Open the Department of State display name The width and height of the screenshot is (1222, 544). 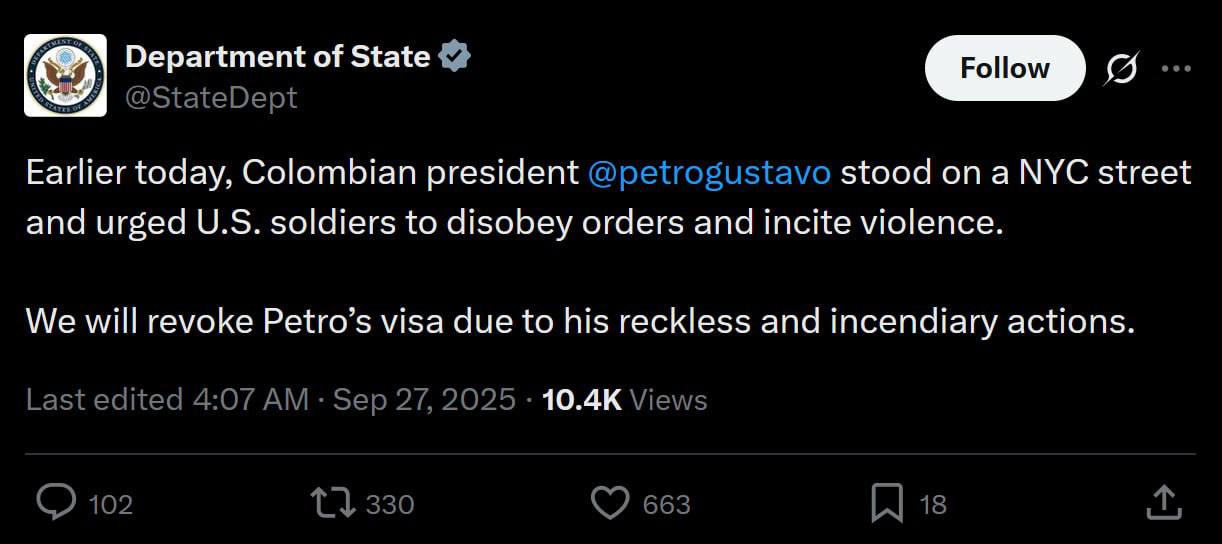click(277, 57)
